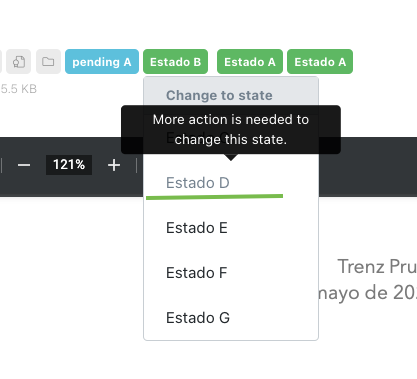The height and width of the screenshot is (379, 417).
Task: Open the pending A state badge
Action: pos(102,62)
